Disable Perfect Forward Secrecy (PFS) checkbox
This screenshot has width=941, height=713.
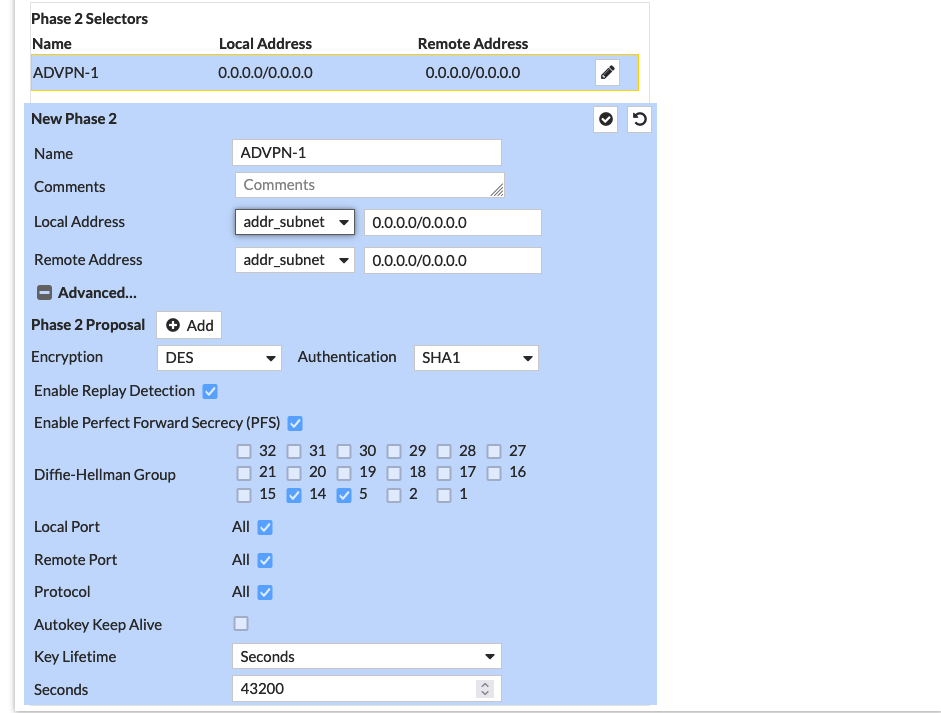[295, 423]
